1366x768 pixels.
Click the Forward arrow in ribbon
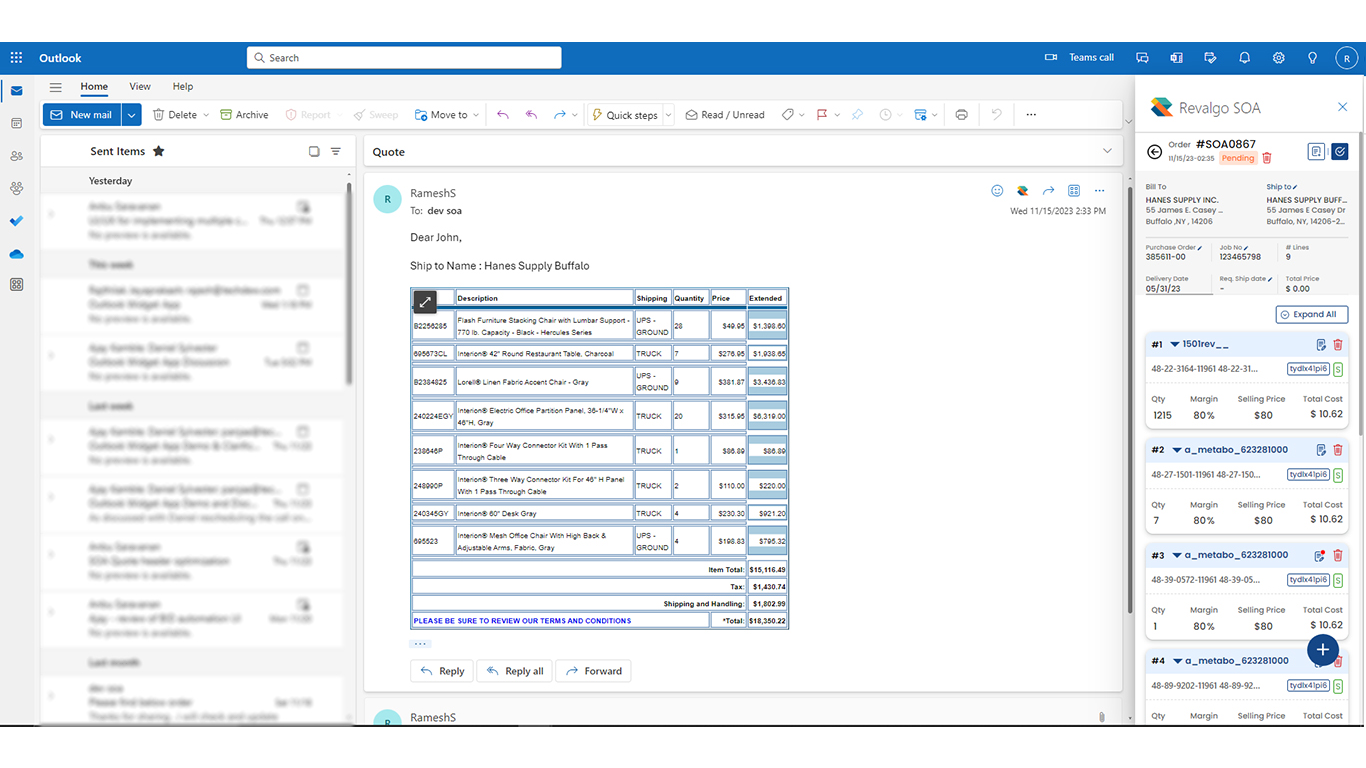(x=560, y=115)
